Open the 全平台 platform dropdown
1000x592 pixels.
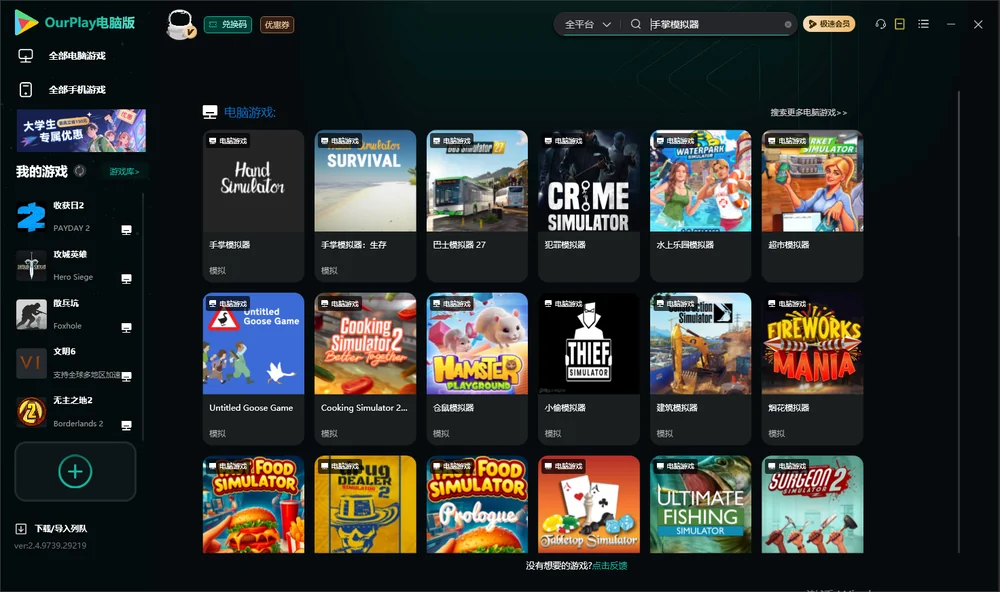pyautogui.click(x=587, y=24)
